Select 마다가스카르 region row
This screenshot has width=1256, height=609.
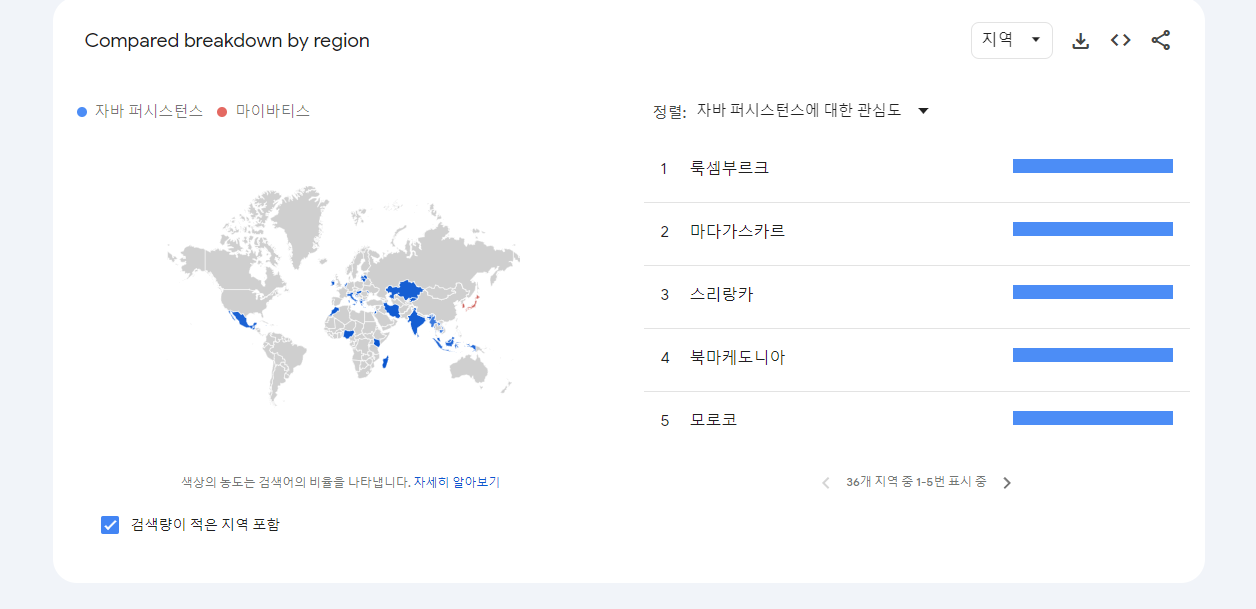click(917, 232)
